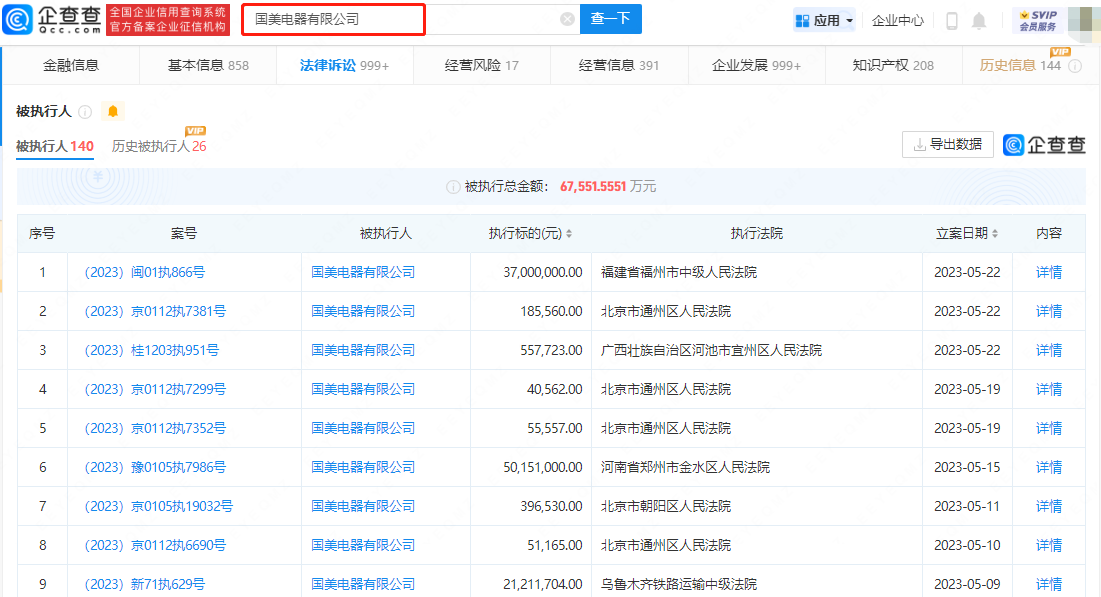The height and width of the screenshot is (597, 1101).
Task: Open 详情 for row 5 (京0112执7352号)
Action: (x=1049, y=428)
